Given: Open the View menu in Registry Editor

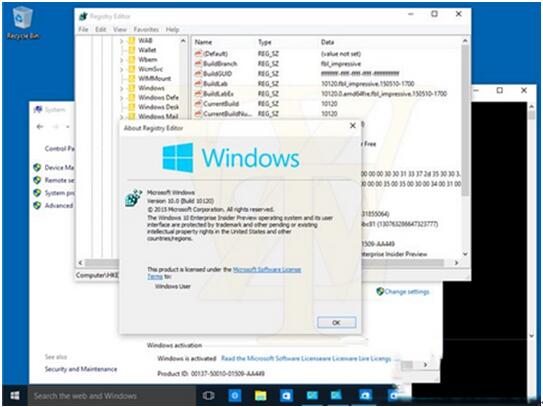Looking at the screenshot, I should (120, 29).
